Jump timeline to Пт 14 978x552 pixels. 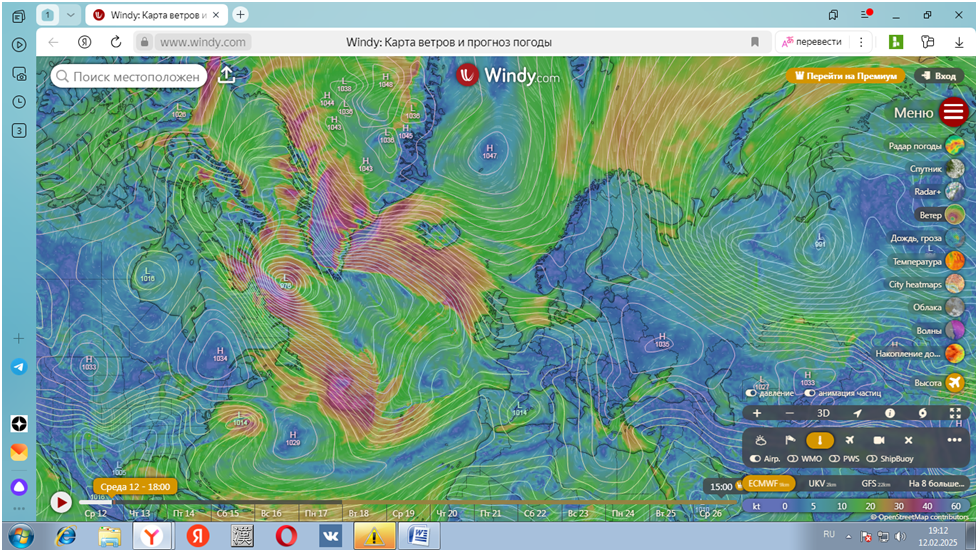[184, 513]
